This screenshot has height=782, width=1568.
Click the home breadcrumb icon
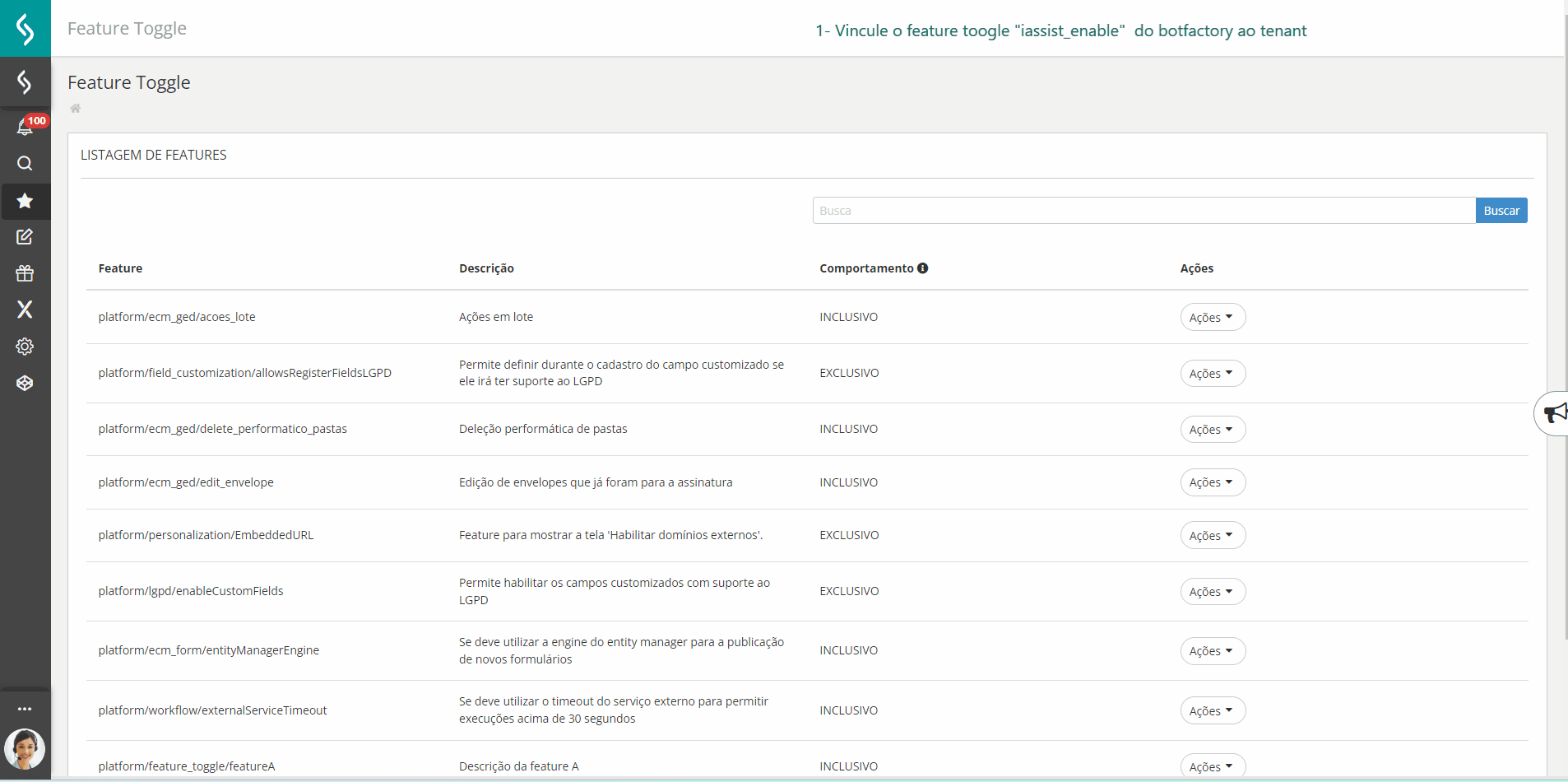click(x=76, y=109)
